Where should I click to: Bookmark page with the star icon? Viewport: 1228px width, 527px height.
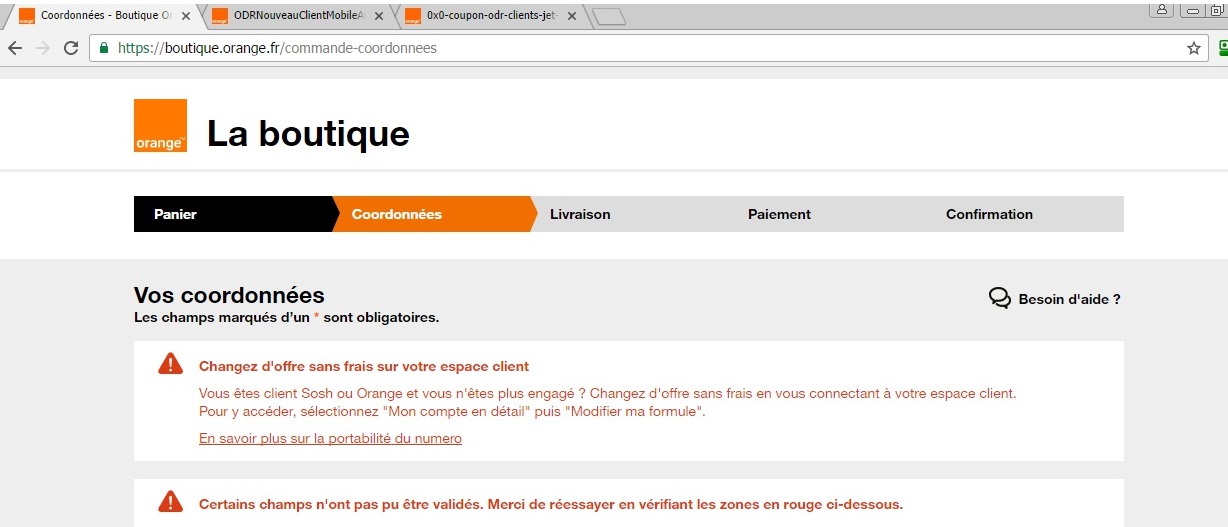click(x=1193, y=48)
